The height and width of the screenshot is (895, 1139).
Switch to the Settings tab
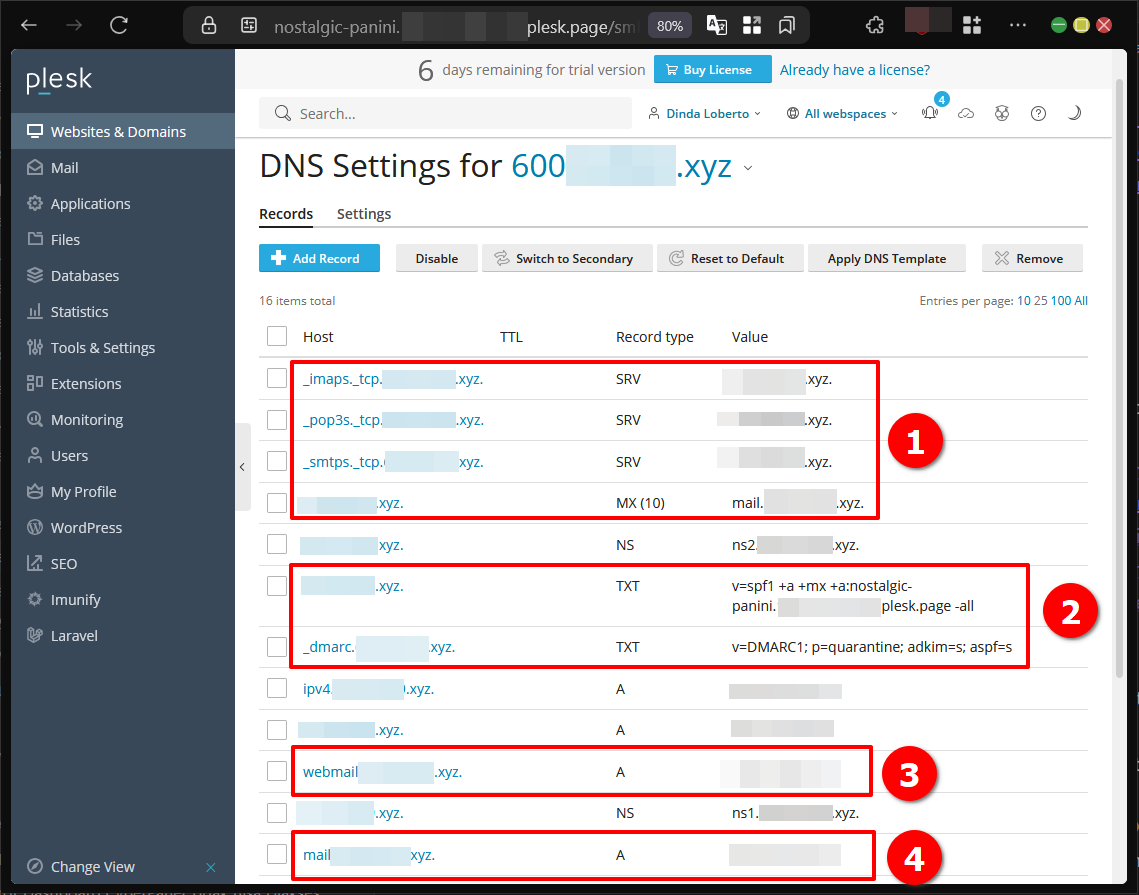363,213
